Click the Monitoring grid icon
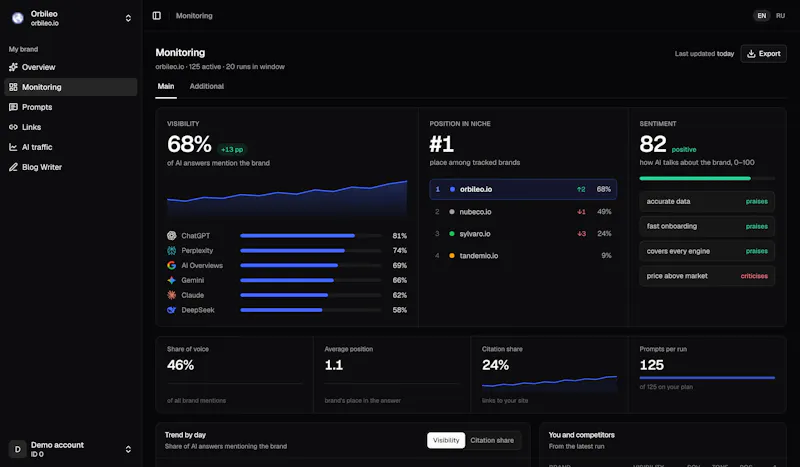This screenshot has height=467, width=800. pyautogui.click(x=13, y=87)
